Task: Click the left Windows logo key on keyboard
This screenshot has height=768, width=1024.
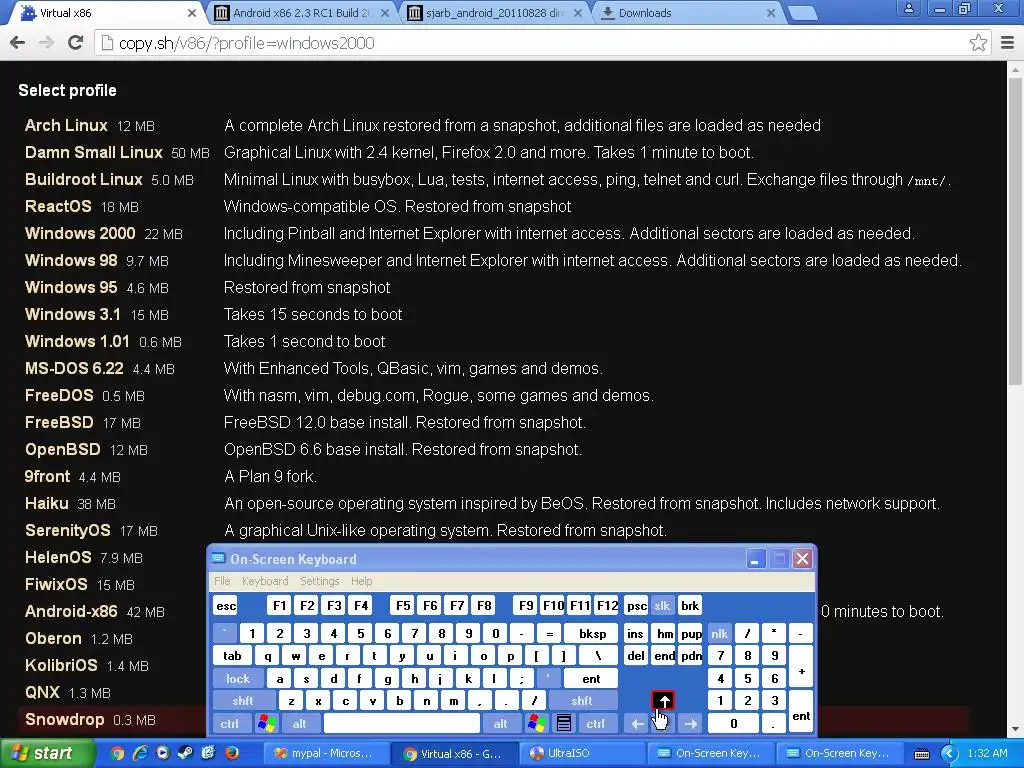Action: (x=266, y=724)
